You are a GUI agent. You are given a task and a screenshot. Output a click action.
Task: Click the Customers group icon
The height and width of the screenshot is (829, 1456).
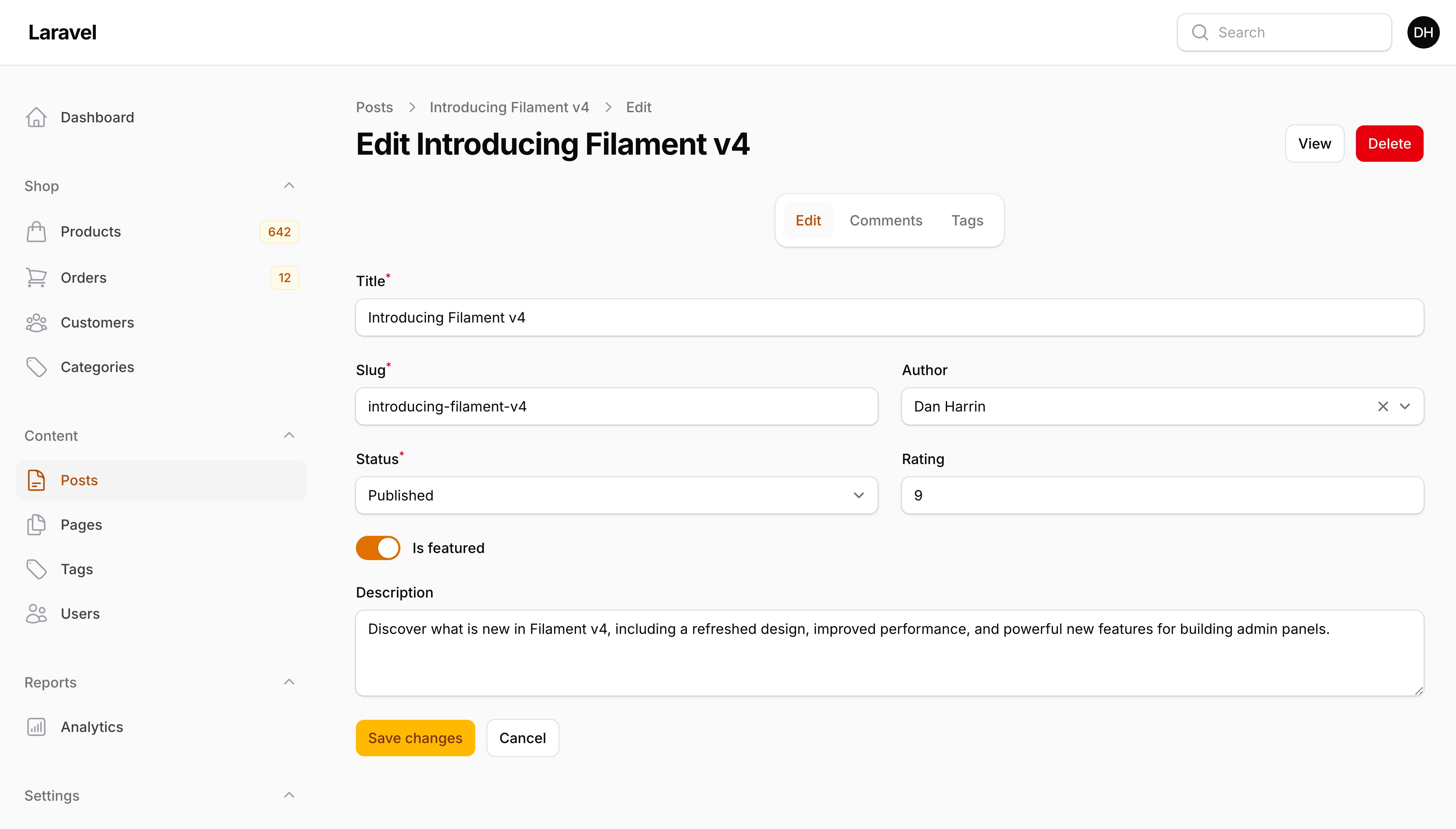36,323
